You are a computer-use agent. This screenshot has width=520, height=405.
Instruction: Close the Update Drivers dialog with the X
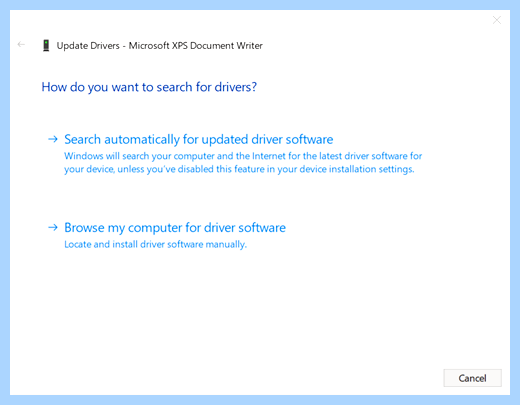[497, 20]
